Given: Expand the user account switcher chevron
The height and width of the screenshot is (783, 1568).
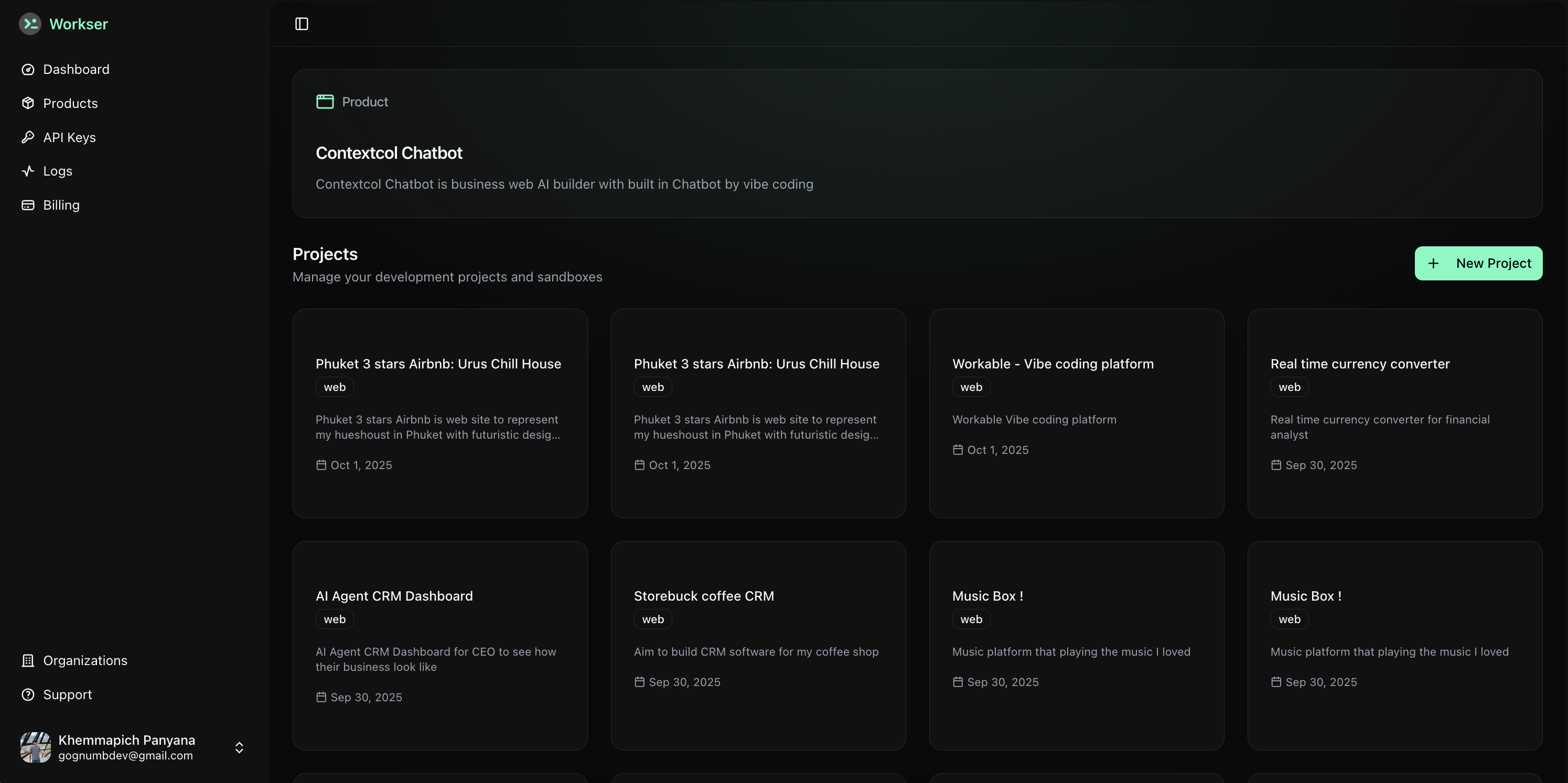Looking at the screenshot, I should coord(239,748).
